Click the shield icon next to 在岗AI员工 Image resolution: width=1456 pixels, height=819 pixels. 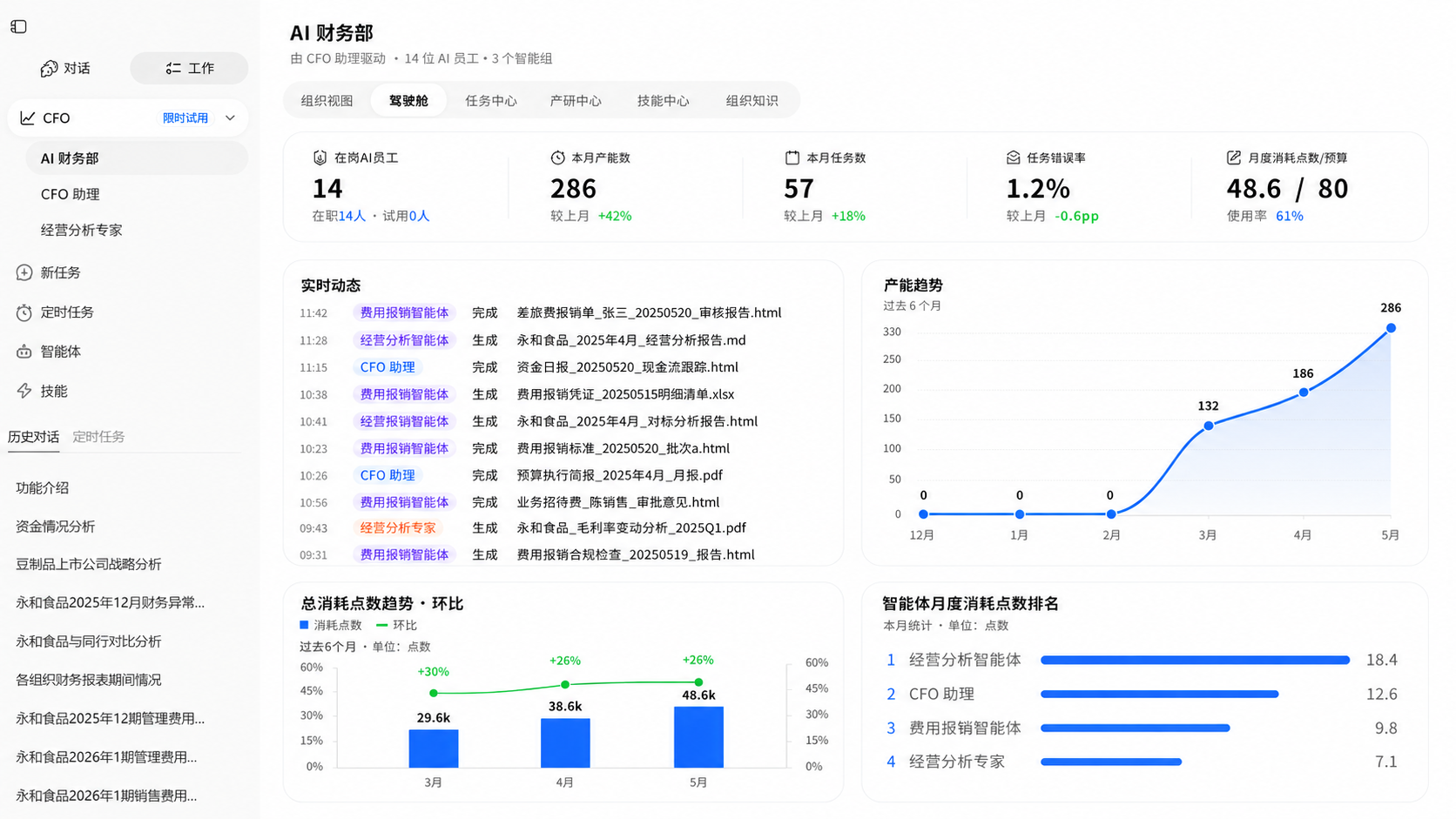click(320, 158)
